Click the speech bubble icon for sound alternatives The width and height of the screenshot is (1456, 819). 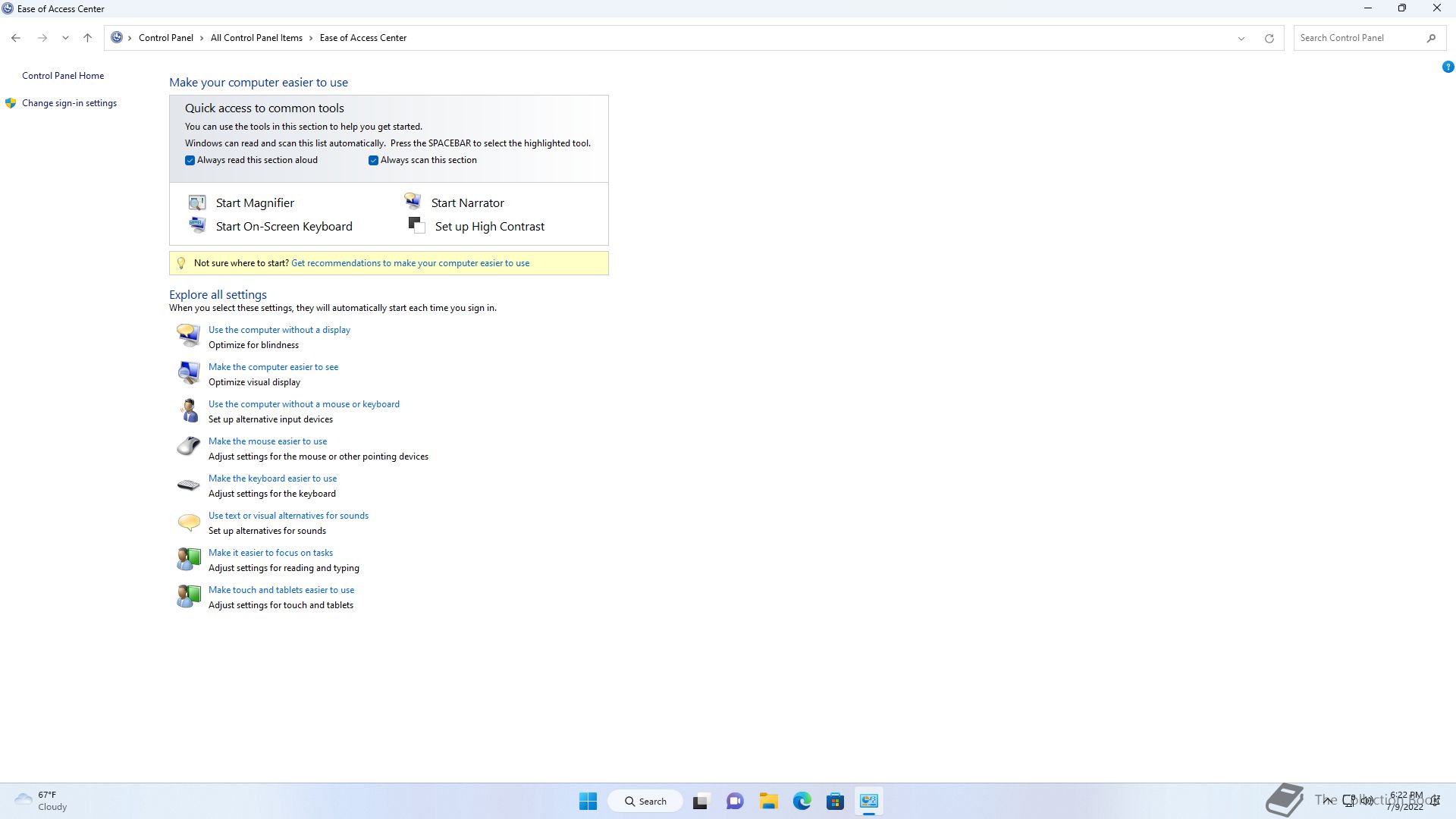point(188,521)
